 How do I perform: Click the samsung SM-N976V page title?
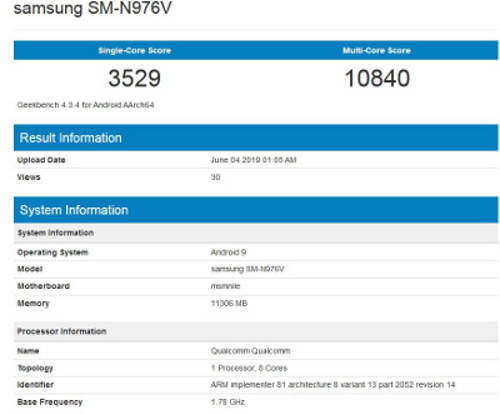click(x=93, y=8)
